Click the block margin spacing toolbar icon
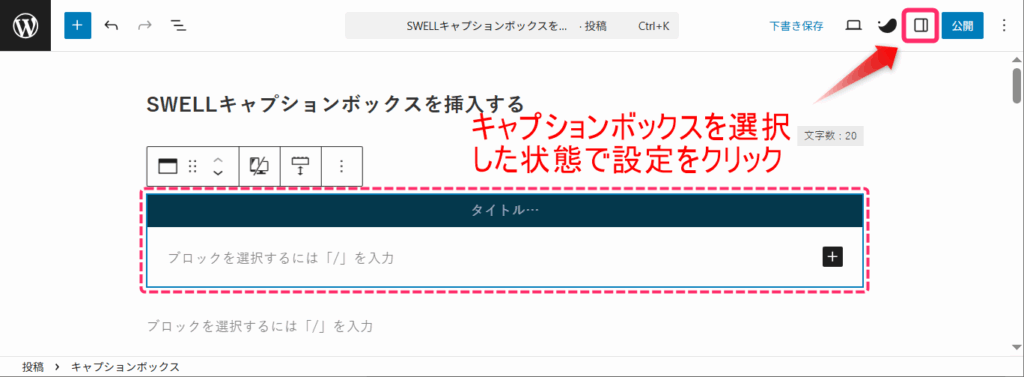This screenshot has width=1024, height=377. (300, 166)
